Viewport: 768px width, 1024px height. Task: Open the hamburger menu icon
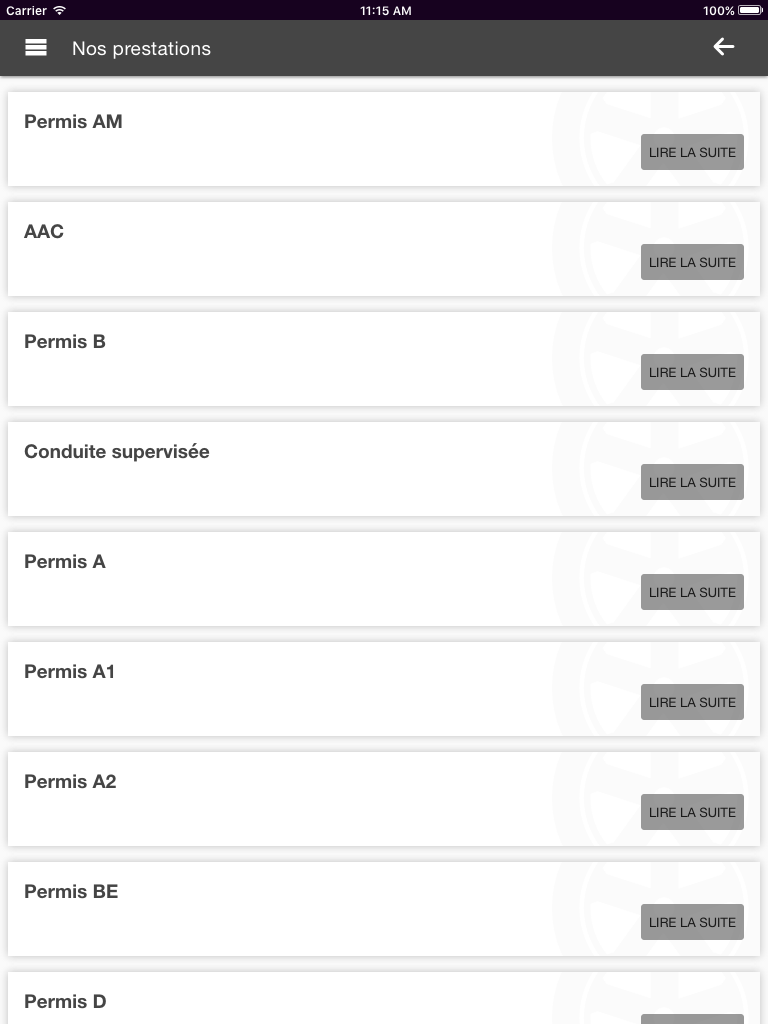coord(36,48)
